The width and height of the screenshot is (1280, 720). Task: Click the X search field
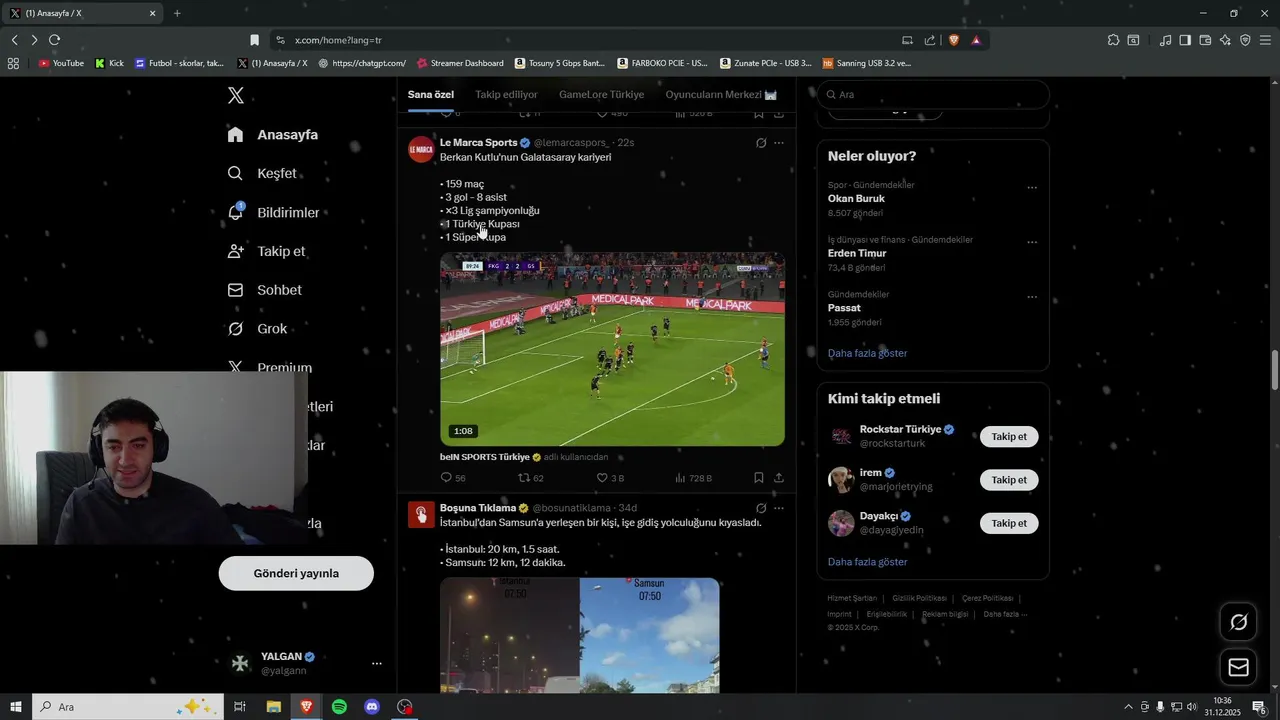(x=933, y=94)
